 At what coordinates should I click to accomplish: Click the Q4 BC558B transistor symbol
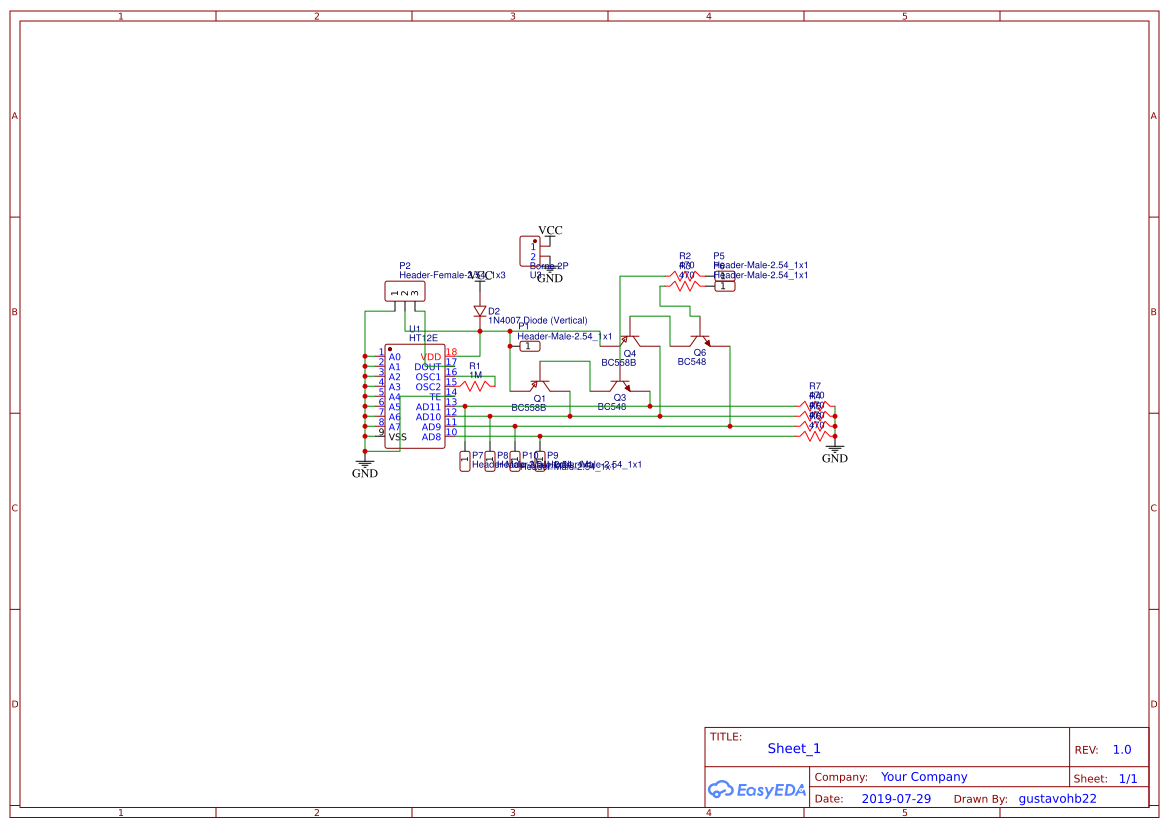click(630, 340)
